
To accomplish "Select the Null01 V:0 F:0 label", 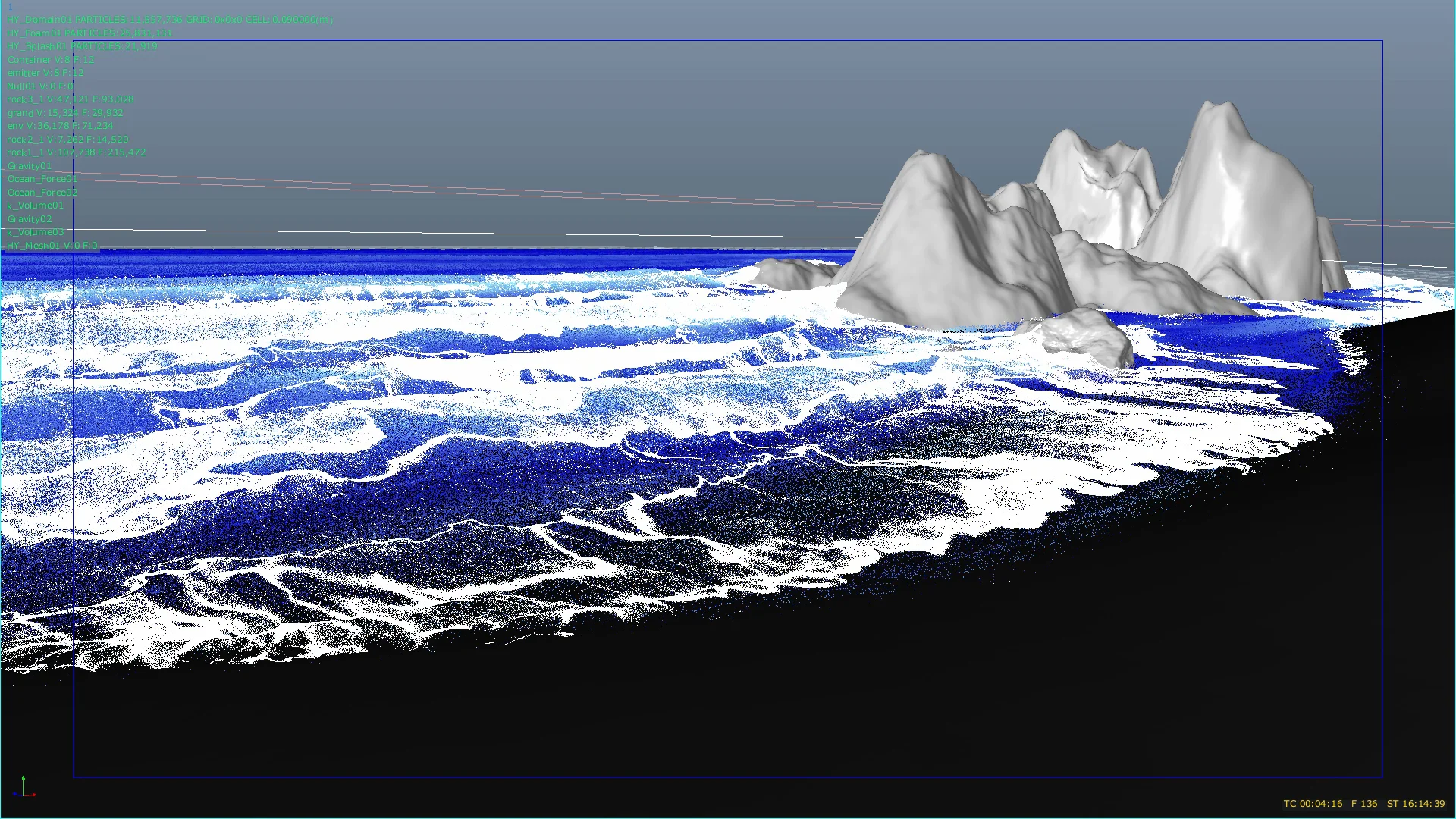I will click(40, 86).
